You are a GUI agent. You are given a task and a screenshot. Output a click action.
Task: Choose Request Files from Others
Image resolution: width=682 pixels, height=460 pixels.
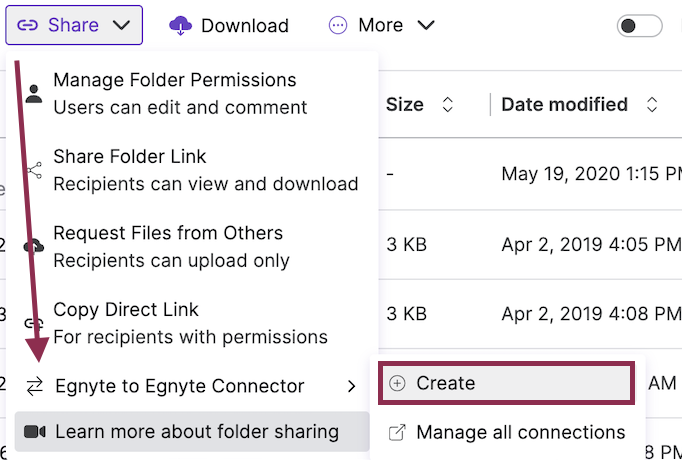point(192,247)
